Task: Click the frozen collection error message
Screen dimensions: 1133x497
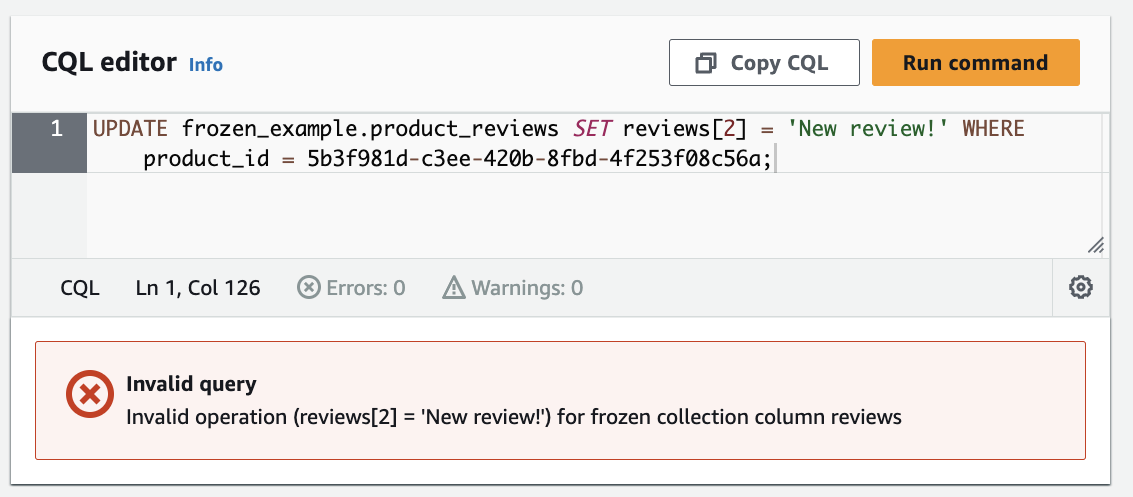Action: [514, 417]
